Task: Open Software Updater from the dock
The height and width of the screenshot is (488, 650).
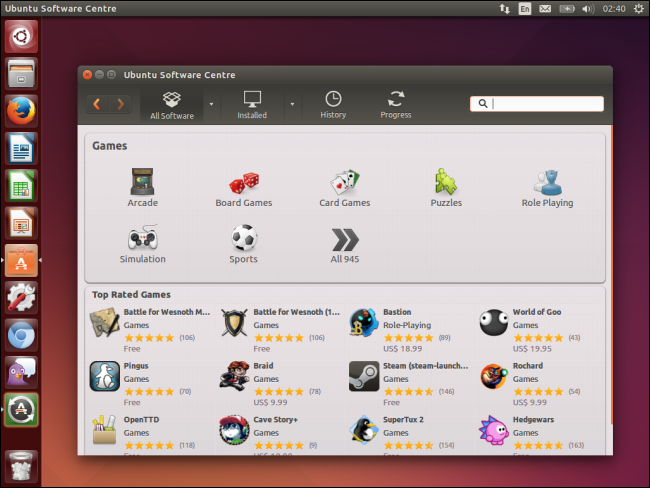Action: pyautogui.click(x=21, y=410)
